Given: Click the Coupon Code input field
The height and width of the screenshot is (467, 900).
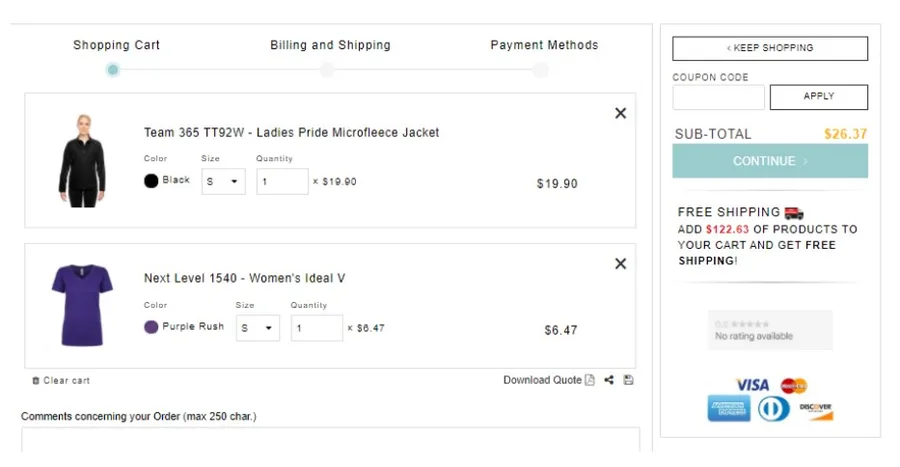Looking at the screenshot, I should click(x=718, y=97).
